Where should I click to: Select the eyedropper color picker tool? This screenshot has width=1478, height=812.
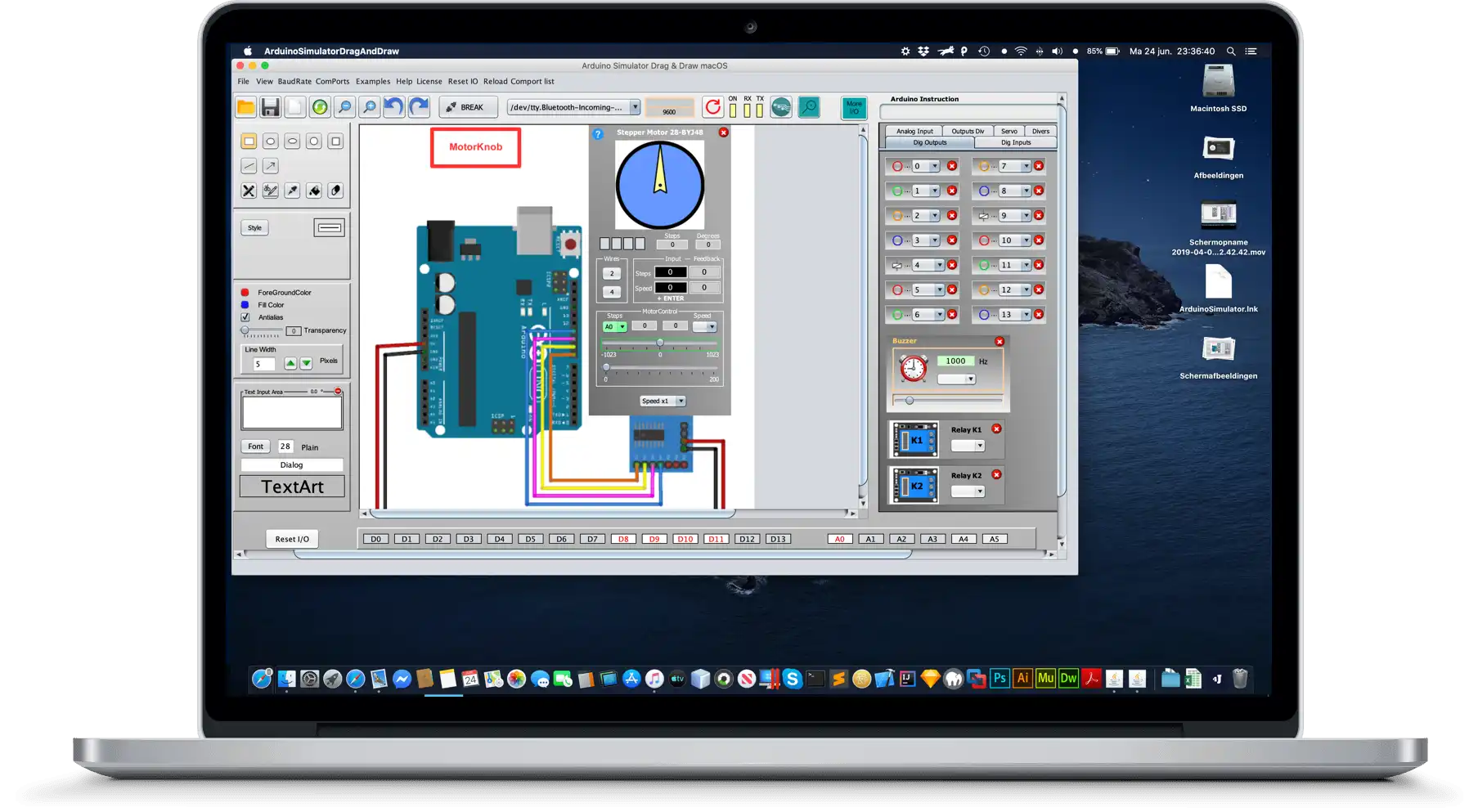point(292,191)
